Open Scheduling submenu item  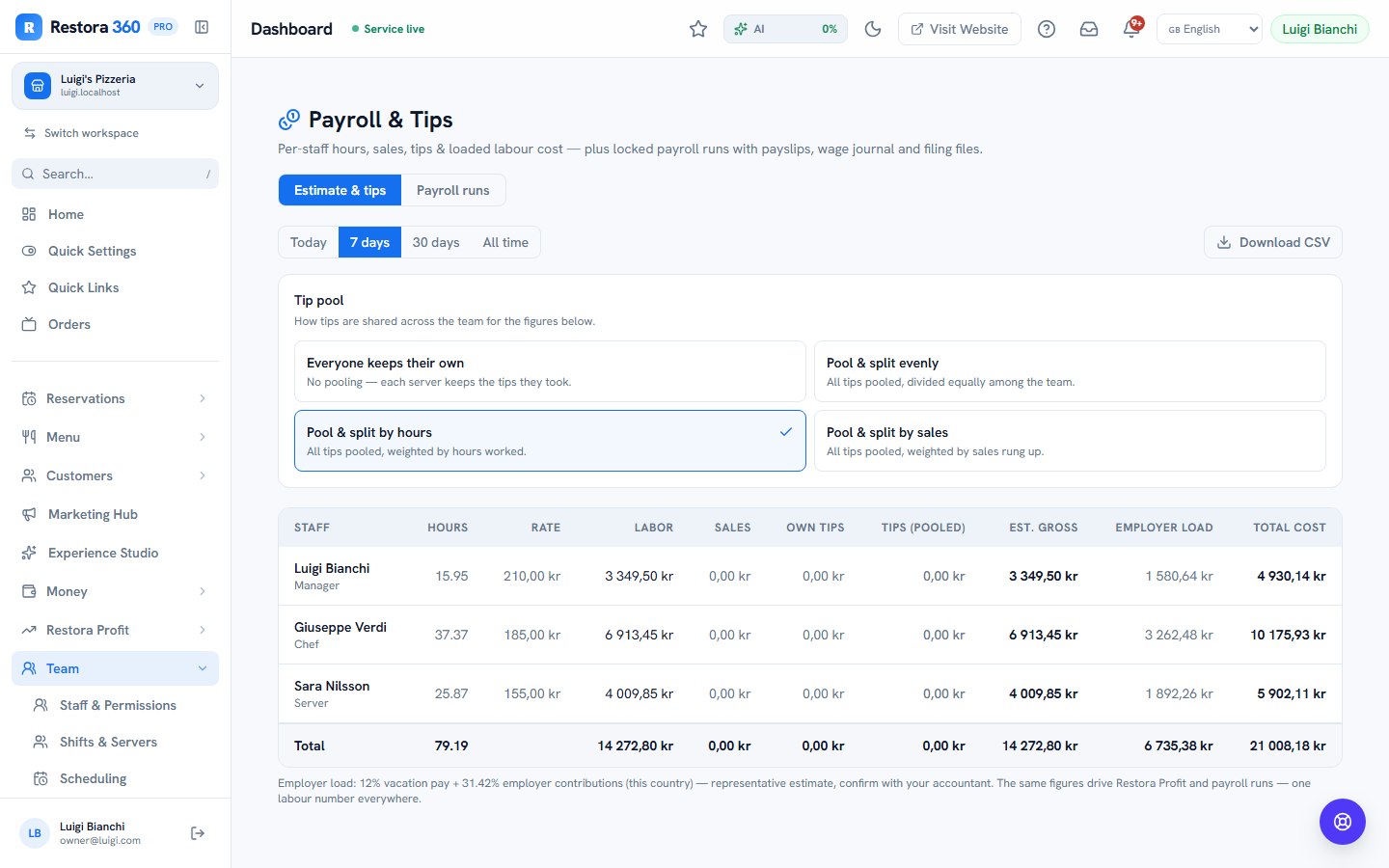pyautogui.click(x=121, y=778)
